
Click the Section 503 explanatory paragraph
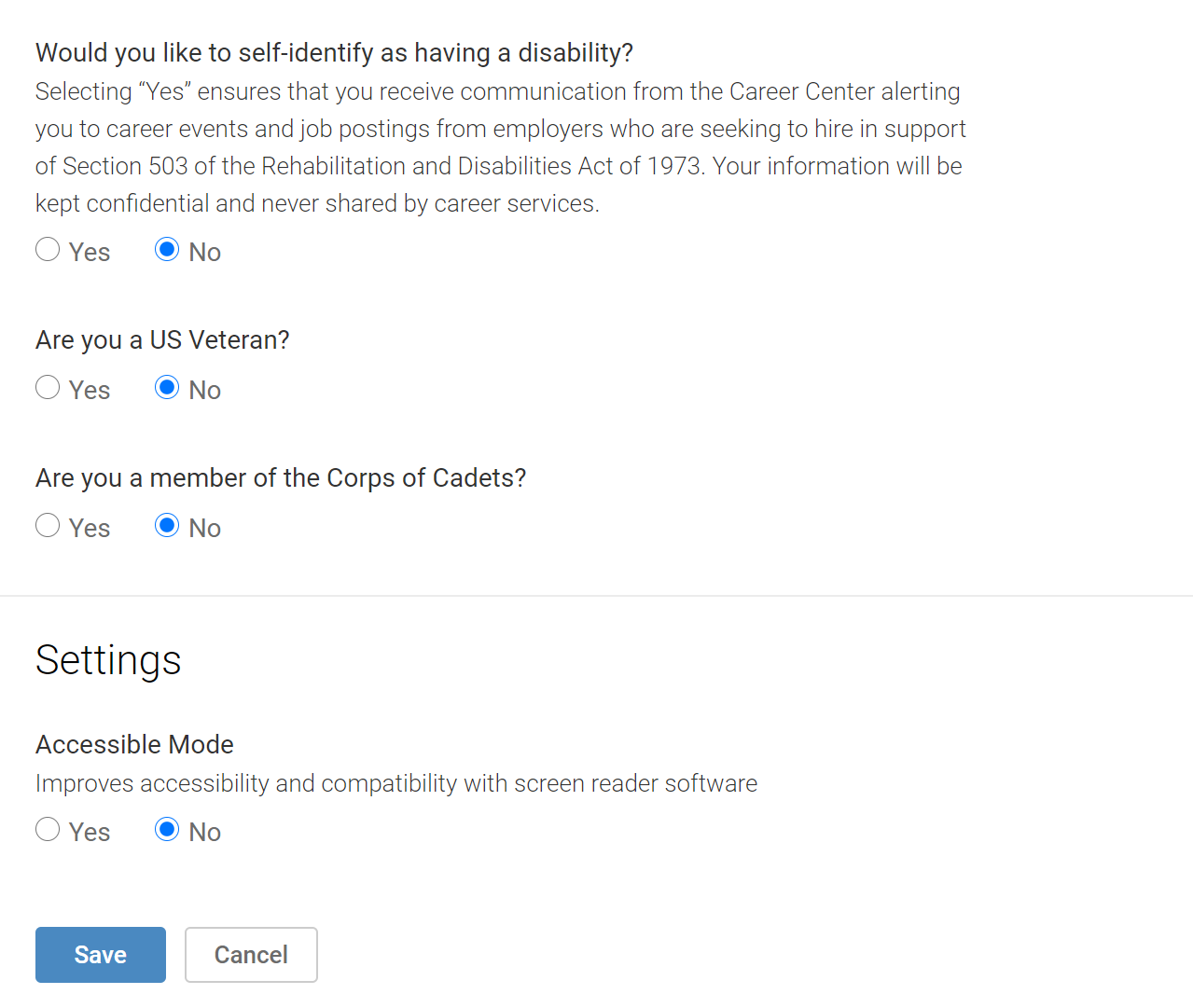point(501,147)
